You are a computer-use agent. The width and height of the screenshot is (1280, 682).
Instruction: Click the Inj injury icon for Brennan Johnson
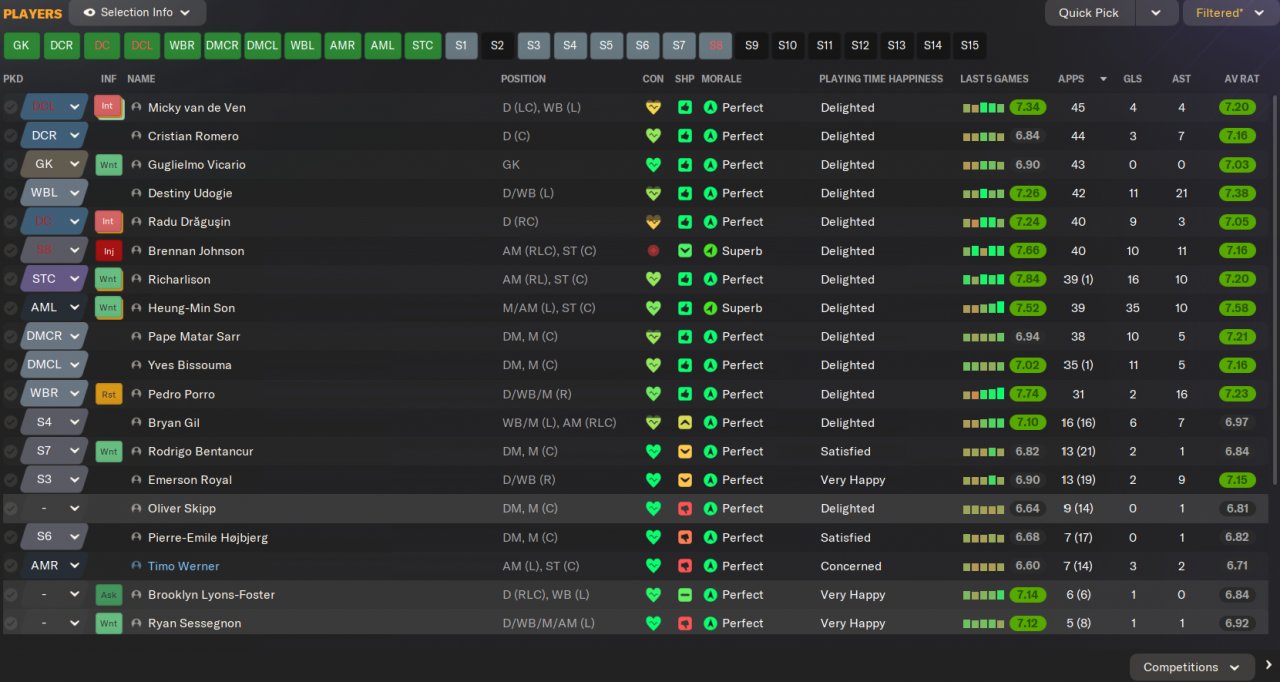pos(108,251)
